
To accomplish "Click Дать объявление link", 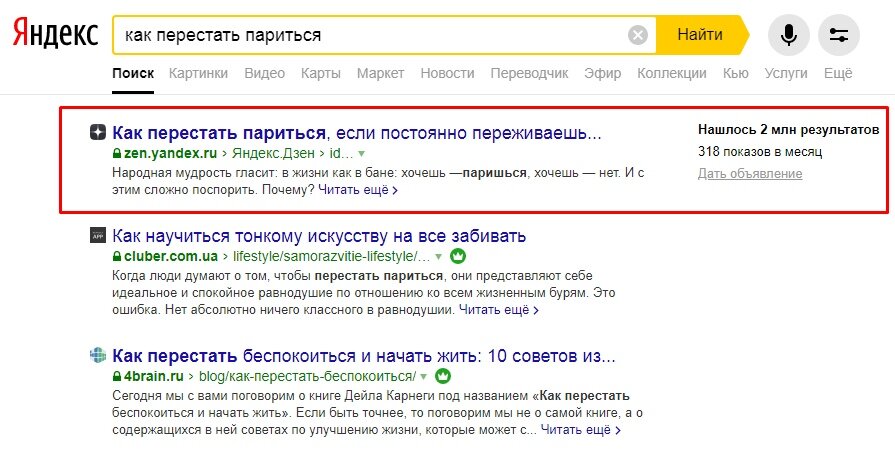I will (750, 174).
